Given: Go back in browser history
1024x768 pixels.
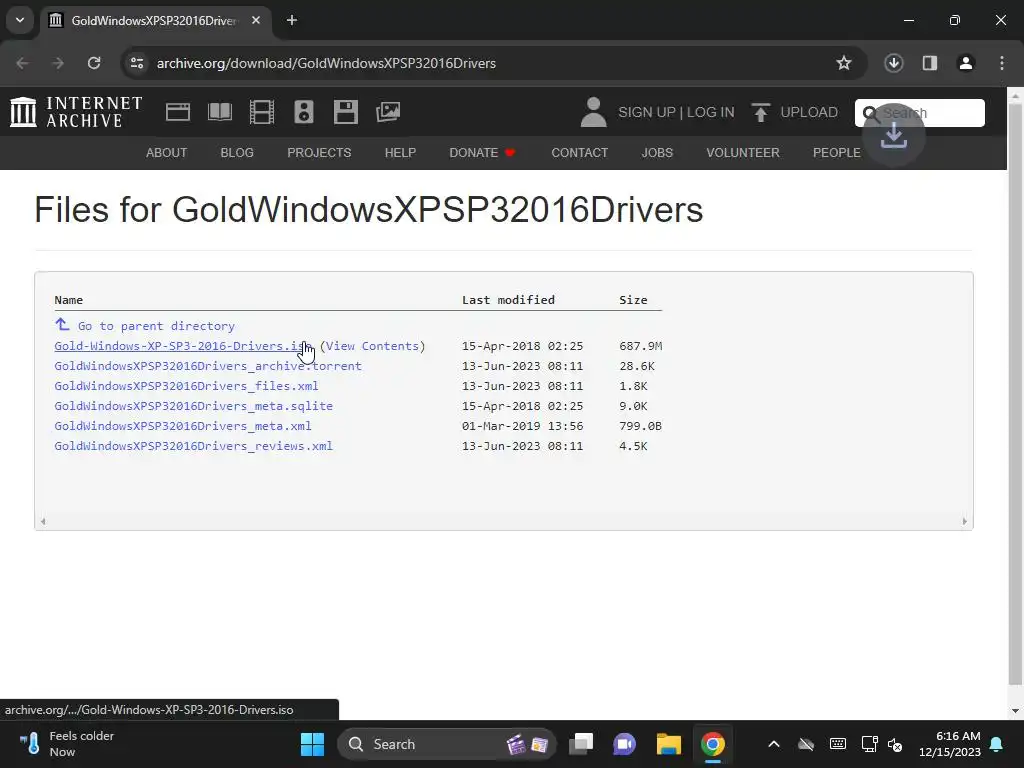Looking at the screenshot, I should click(x=22, y=63).
